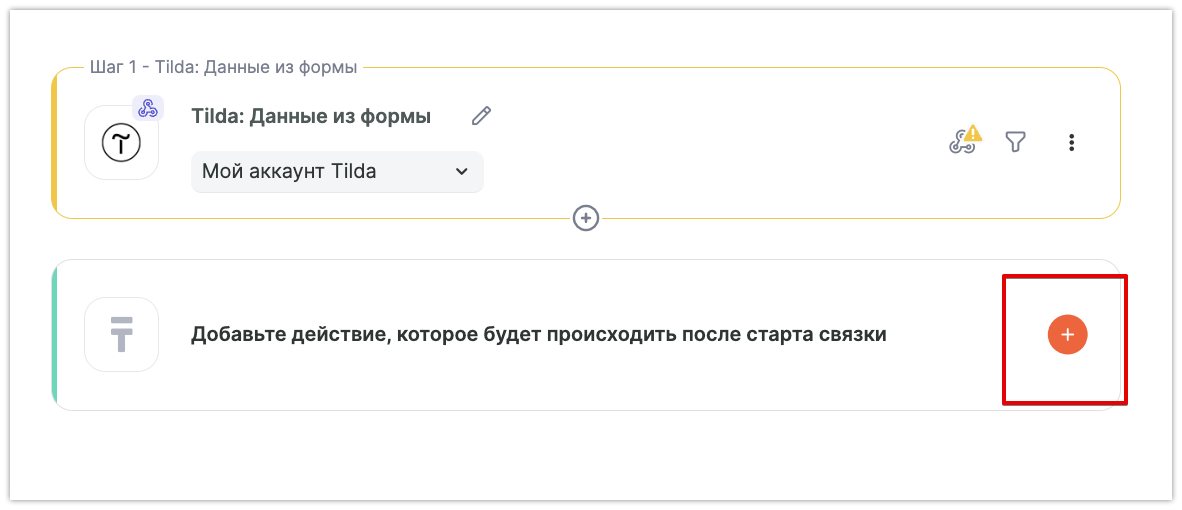Click the Tilda logo in step 1
1182x510 pixels.
pos(122,143)
